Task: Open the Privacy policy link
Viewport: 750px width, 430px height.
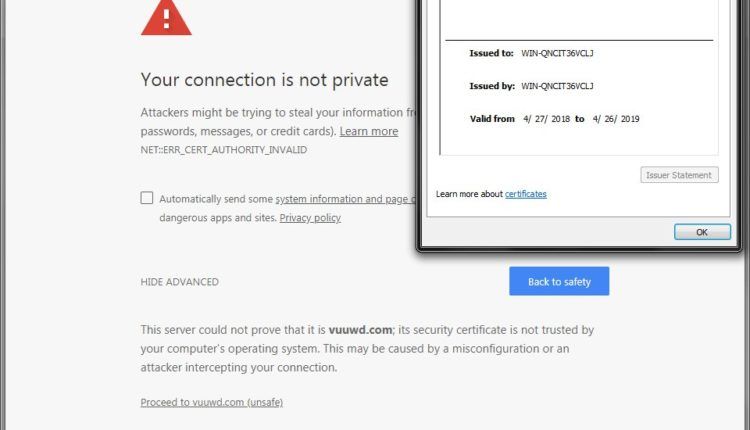Action: coord(310,218)
